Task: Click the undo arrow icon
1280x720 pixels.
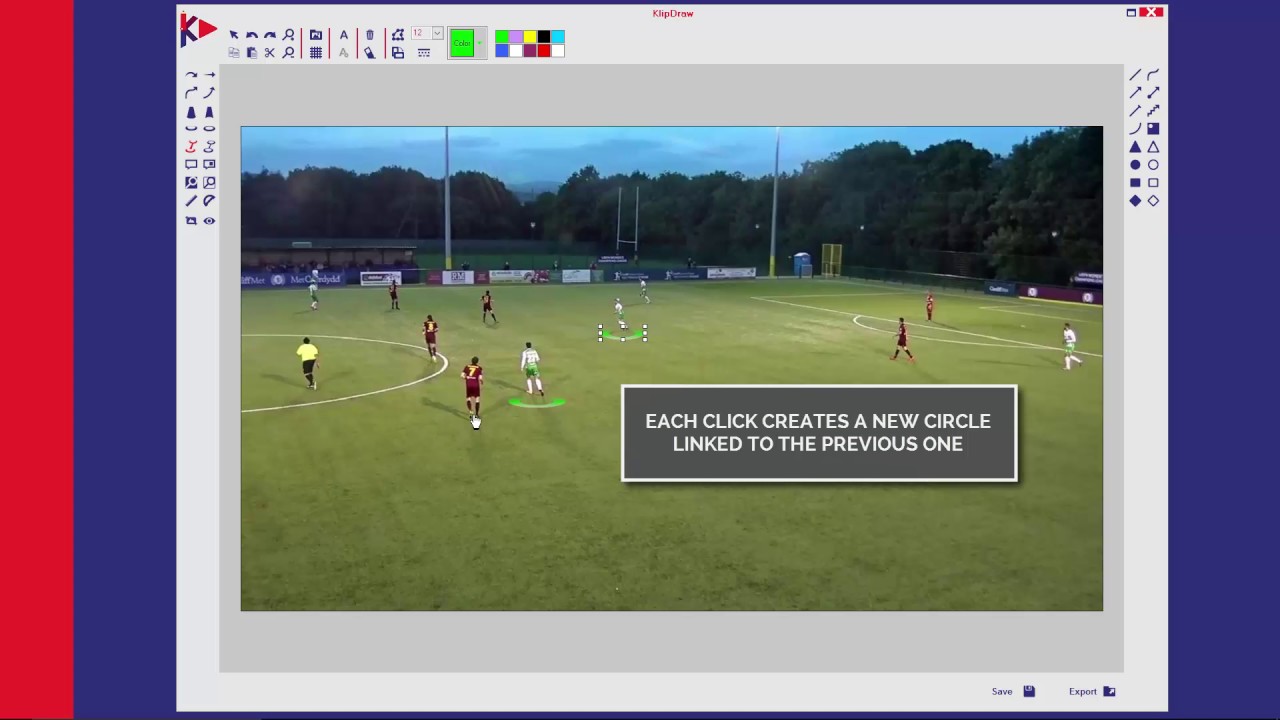Action: click(252, 35)
